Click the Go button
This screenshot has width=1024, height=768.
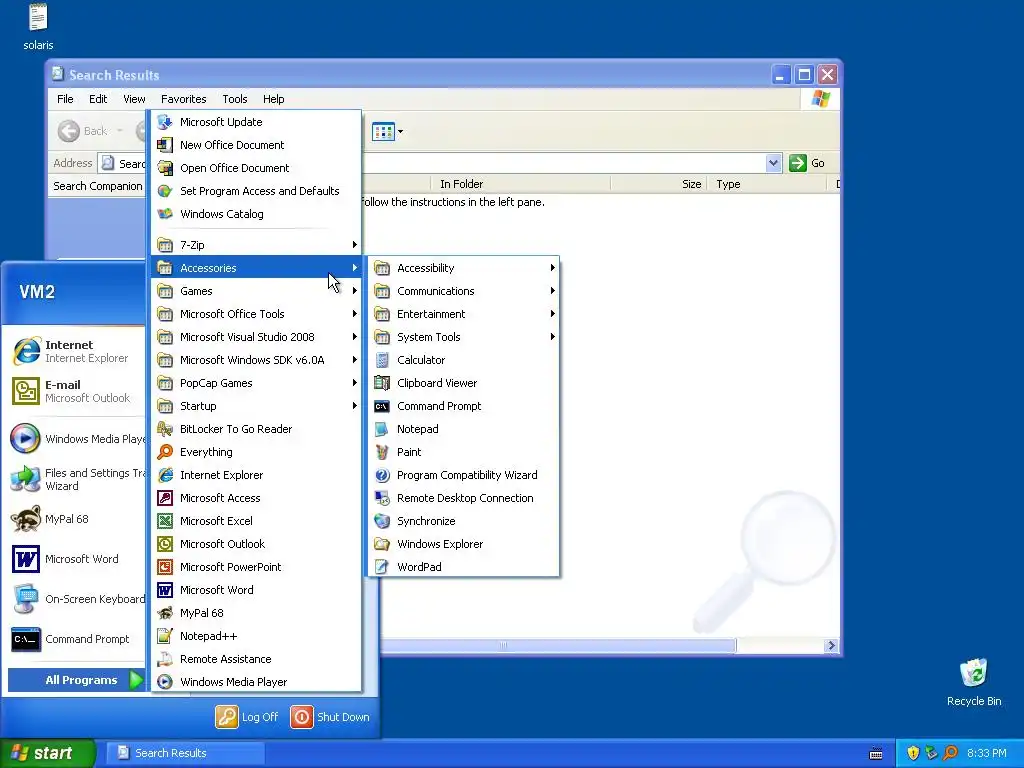807,163
